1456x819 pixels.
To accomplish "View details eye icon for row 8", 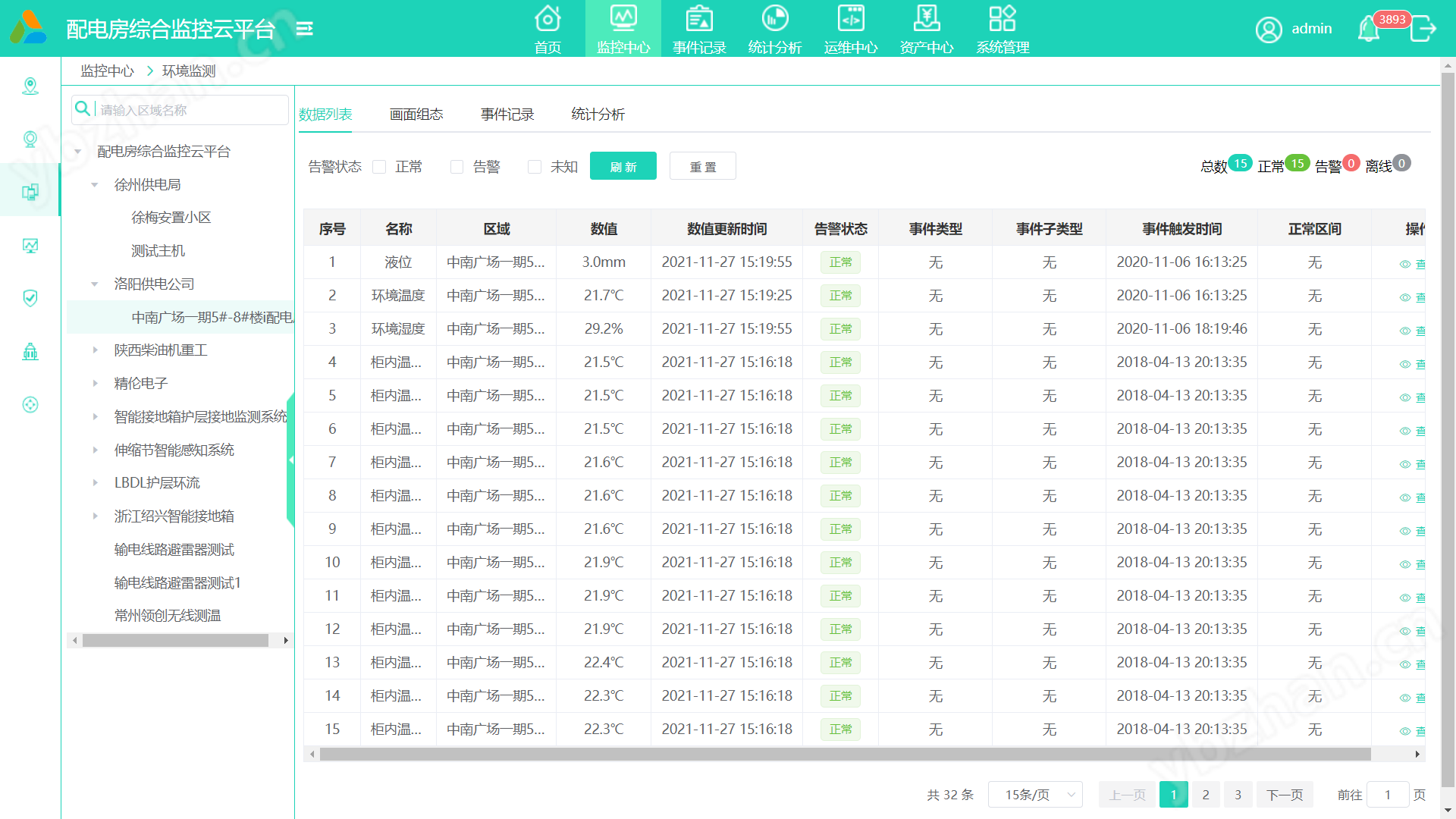I will 1404,497.
